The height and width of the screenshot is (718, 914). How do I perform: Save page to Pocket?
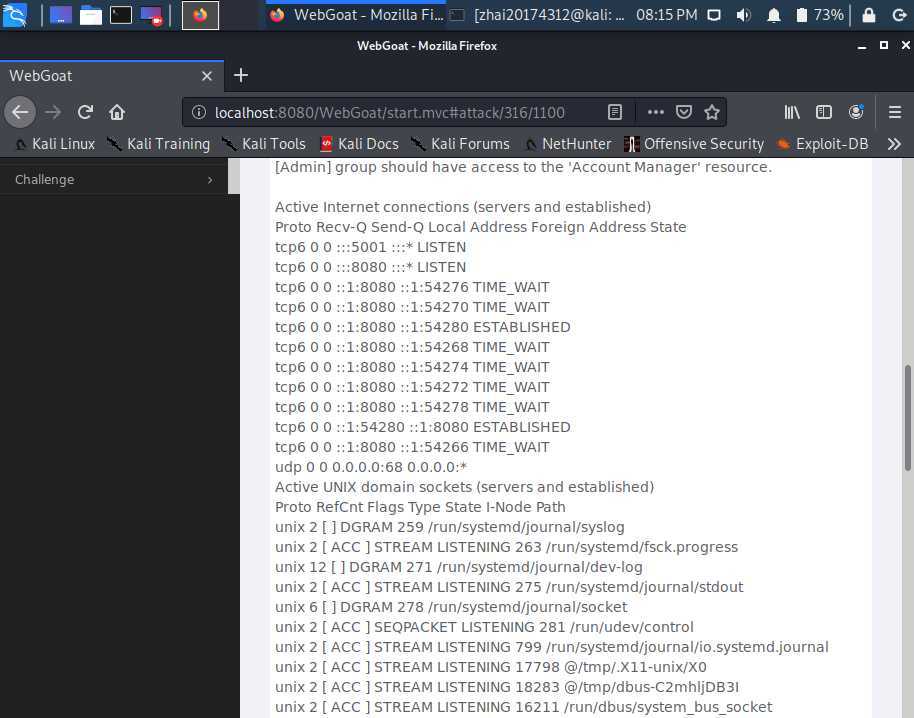click(684, 112)
